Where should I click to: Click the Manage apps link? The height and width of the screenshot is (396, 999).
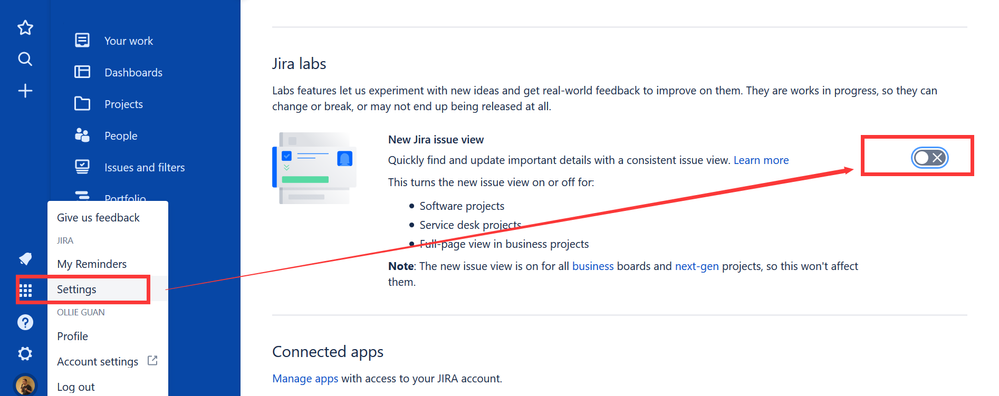[305, 379]
